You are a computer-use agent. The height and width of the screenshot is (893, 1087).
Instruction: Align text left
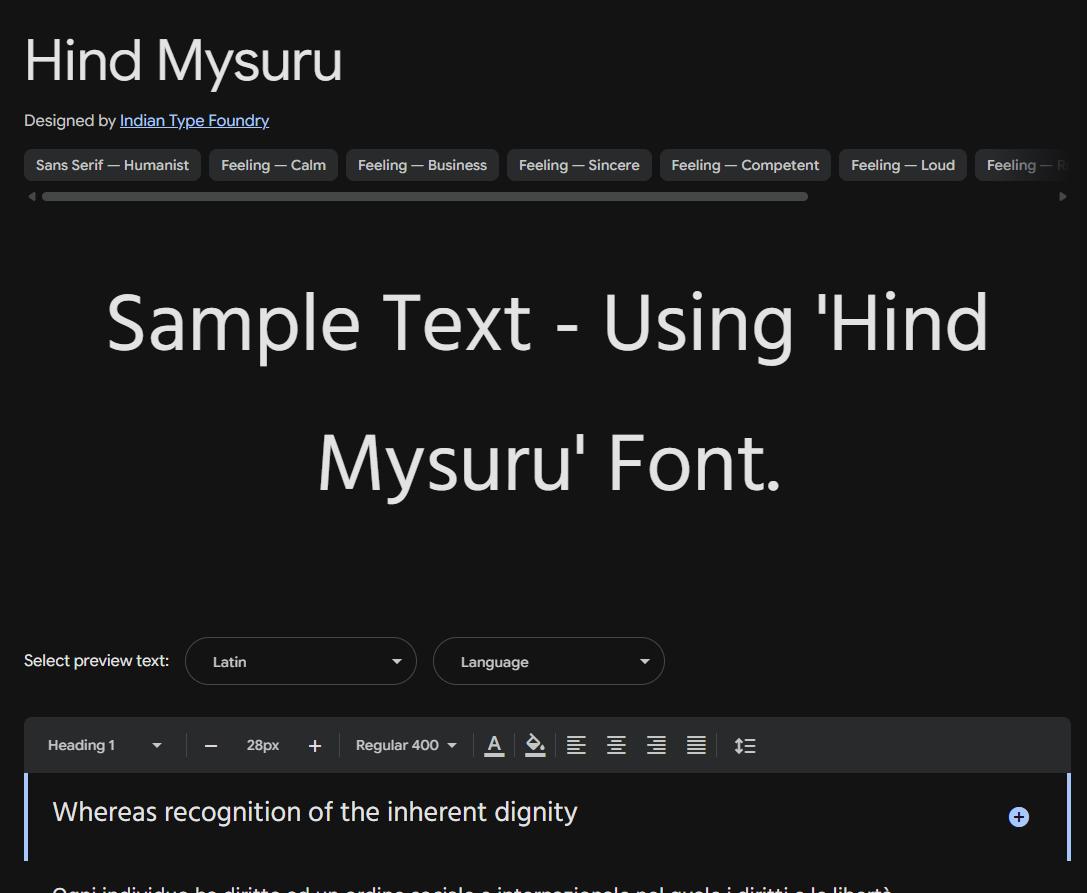(x=576, y=746)
